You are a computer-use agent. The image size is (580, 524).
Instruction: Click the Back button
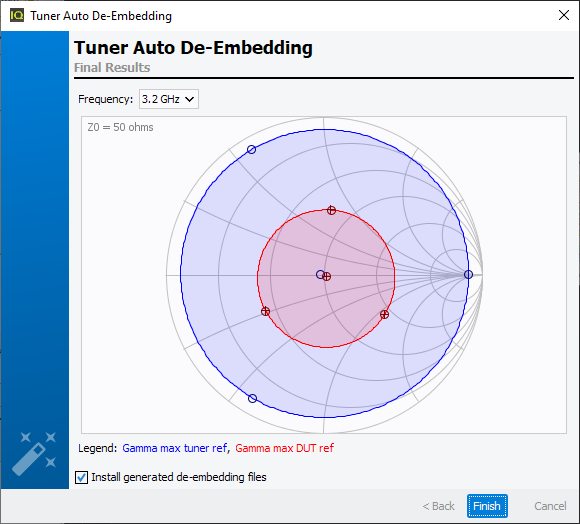click(438, 506)
